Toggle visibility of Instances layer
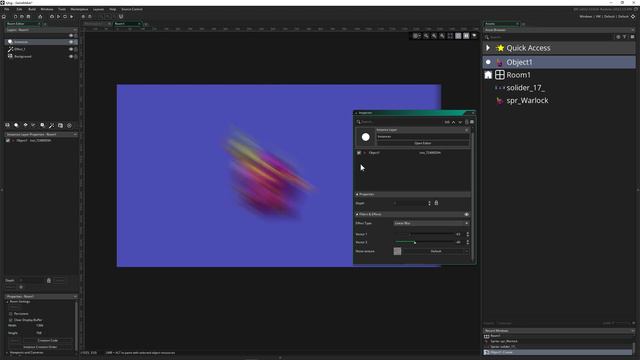 pyautogui.click(x=71, y=42)
